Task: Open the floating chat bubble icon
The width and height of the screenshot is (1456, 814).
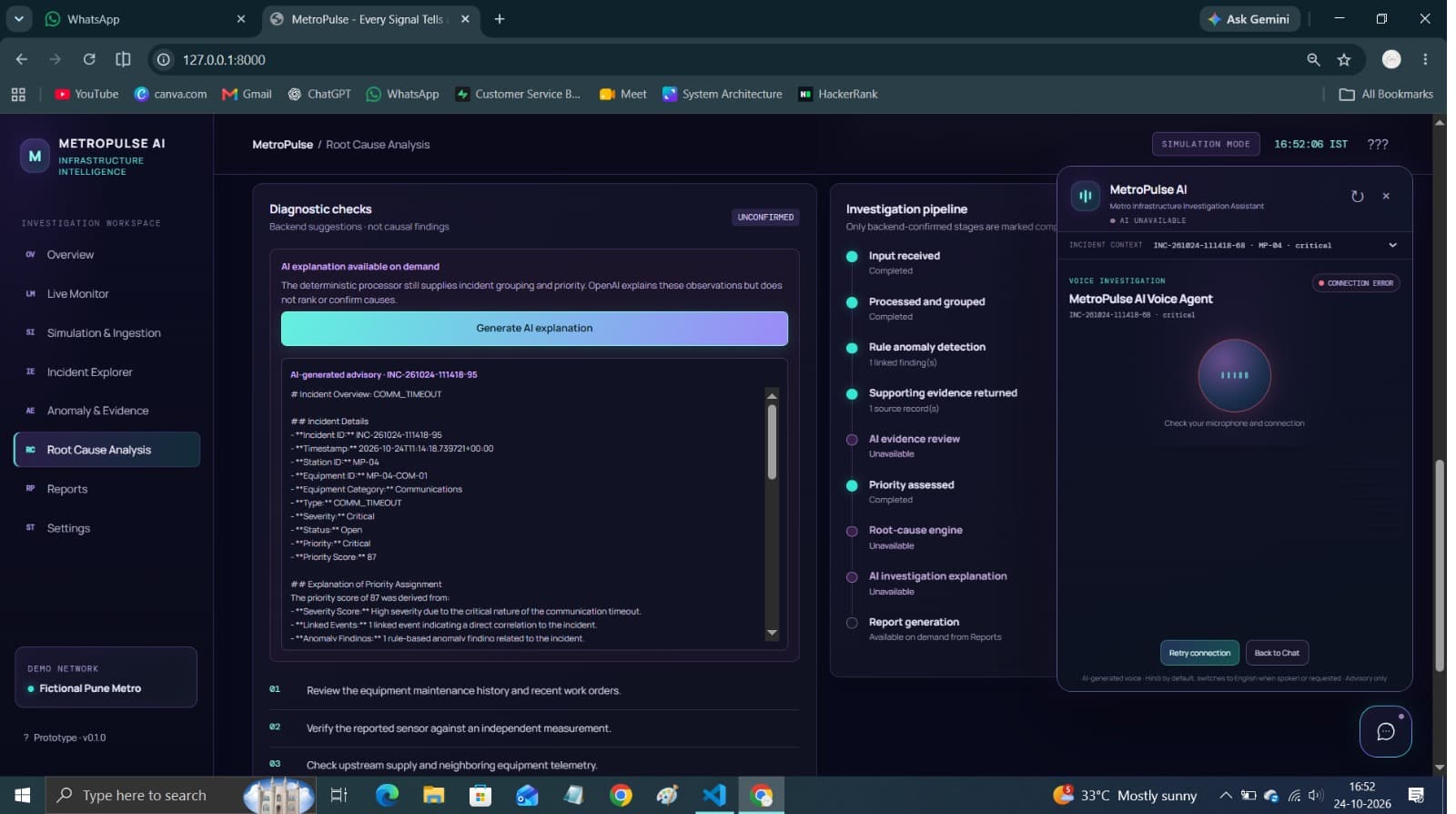Action: pos(1385,731)
